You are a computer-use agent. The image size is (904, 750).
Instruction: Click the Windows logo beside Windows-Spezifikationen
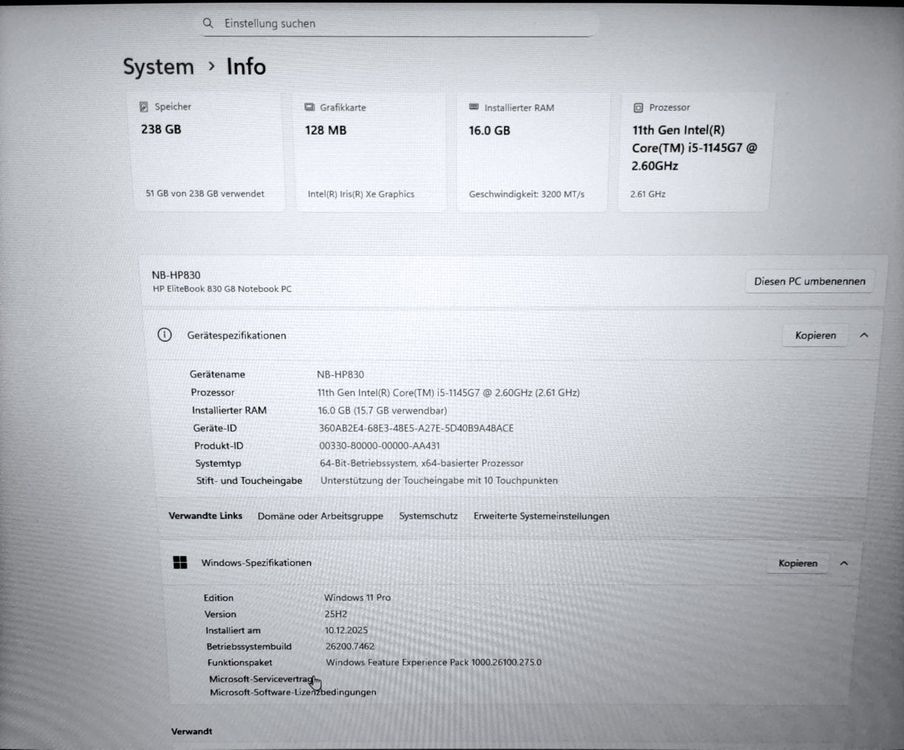coord(180,562)
